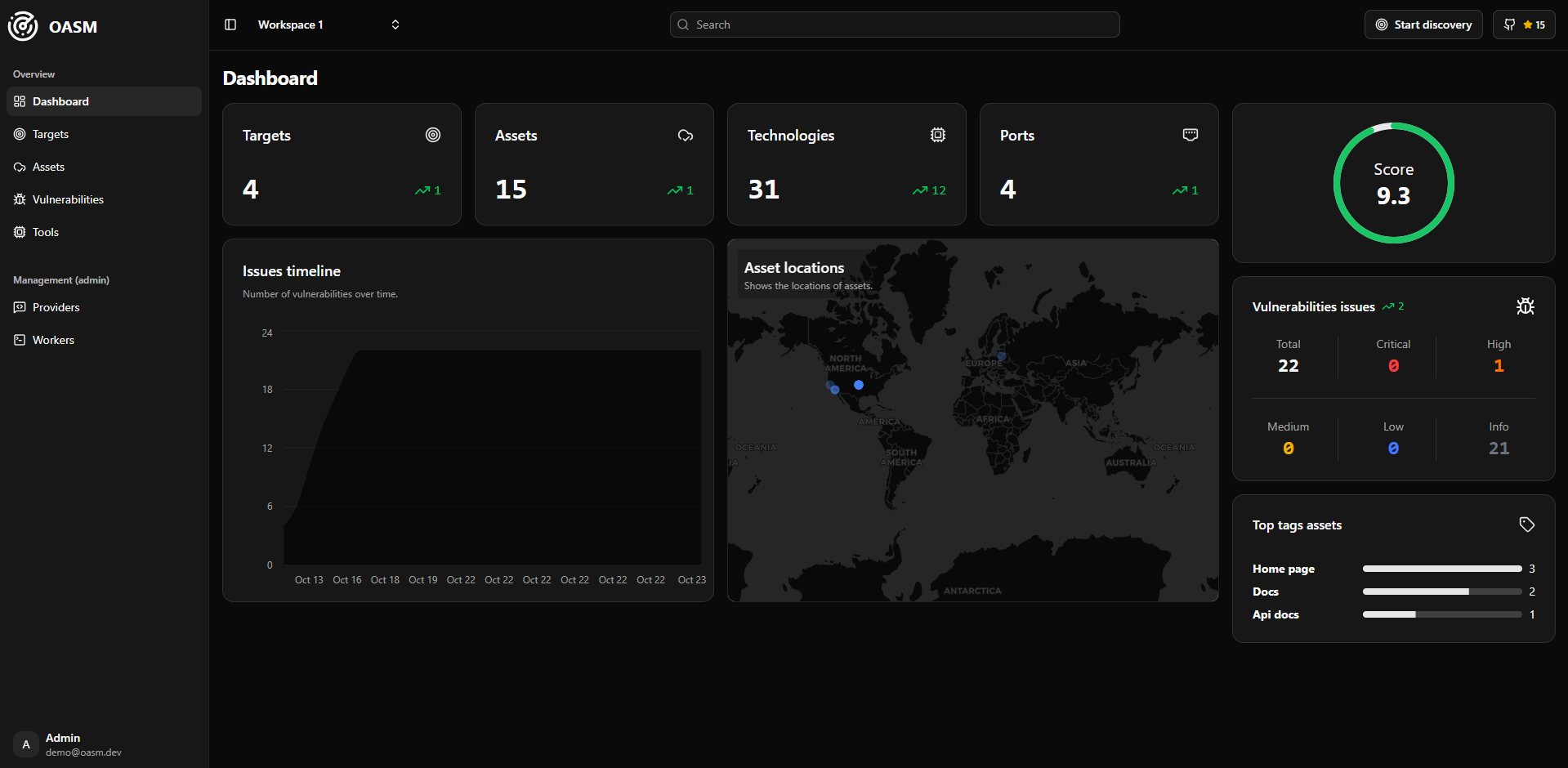
Task: Open the Assets sidebar item
Action: coord(48,167)
